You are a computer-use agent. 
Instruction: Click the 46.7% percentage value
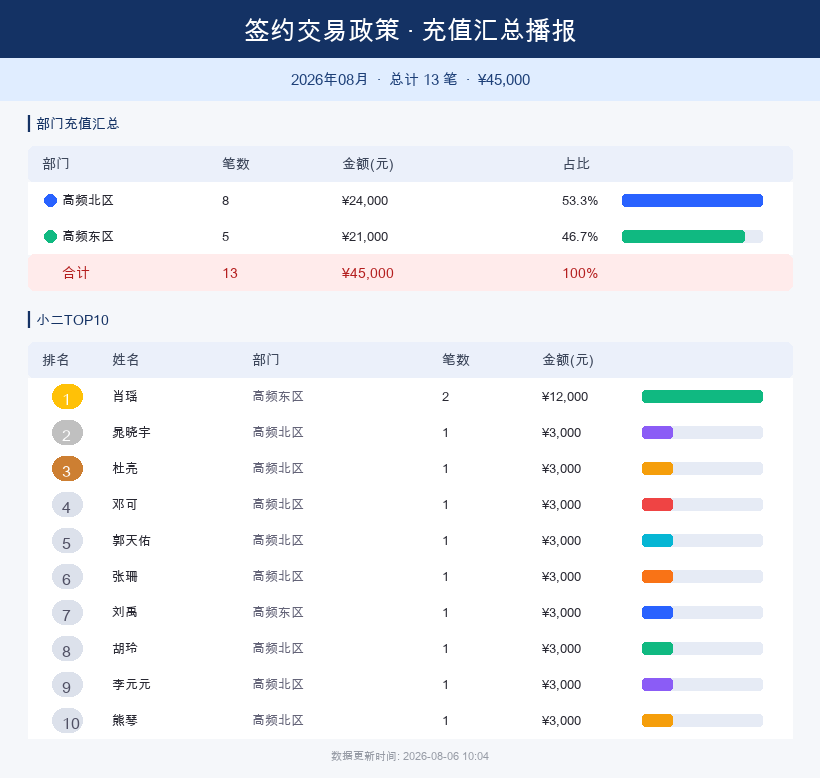click(579, 237)
